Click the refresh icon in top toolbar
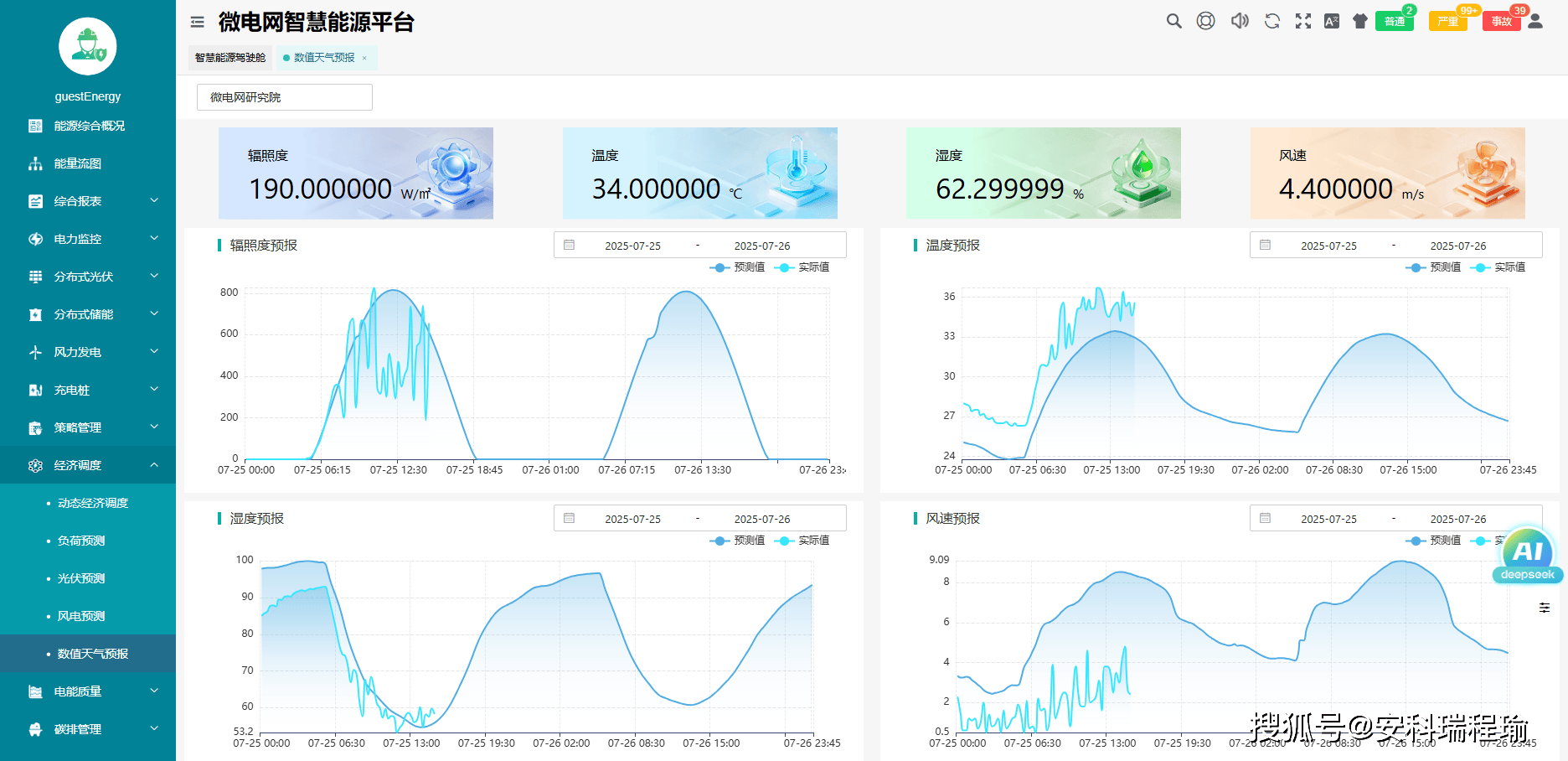Screen dimensions: 1568x761 pyautogui.click(x=1272, y=21)
